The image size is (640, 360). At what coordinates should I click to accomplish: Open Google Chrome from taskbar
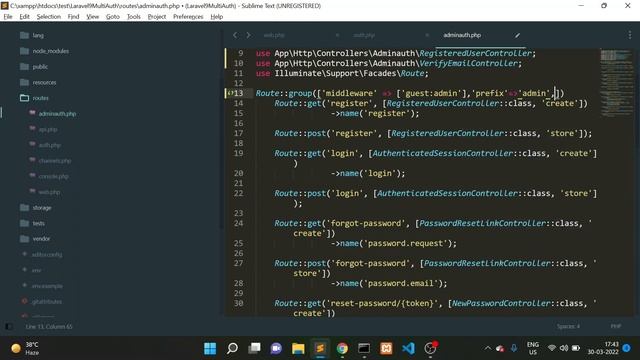pos(342,348)
